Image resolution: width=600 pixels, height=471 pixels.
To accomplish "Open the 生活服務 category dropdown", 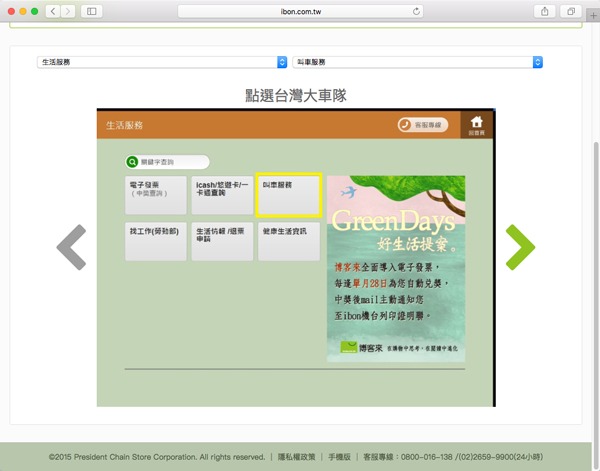I will coord(162,62).
